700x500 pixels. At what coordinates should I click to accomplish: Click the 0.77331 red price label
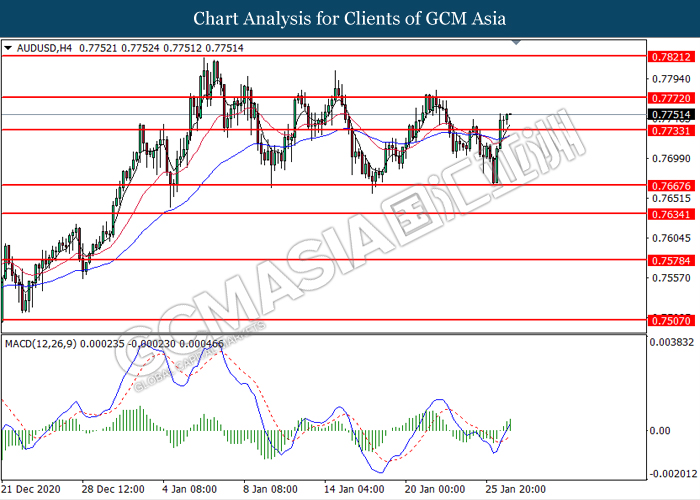671,130
